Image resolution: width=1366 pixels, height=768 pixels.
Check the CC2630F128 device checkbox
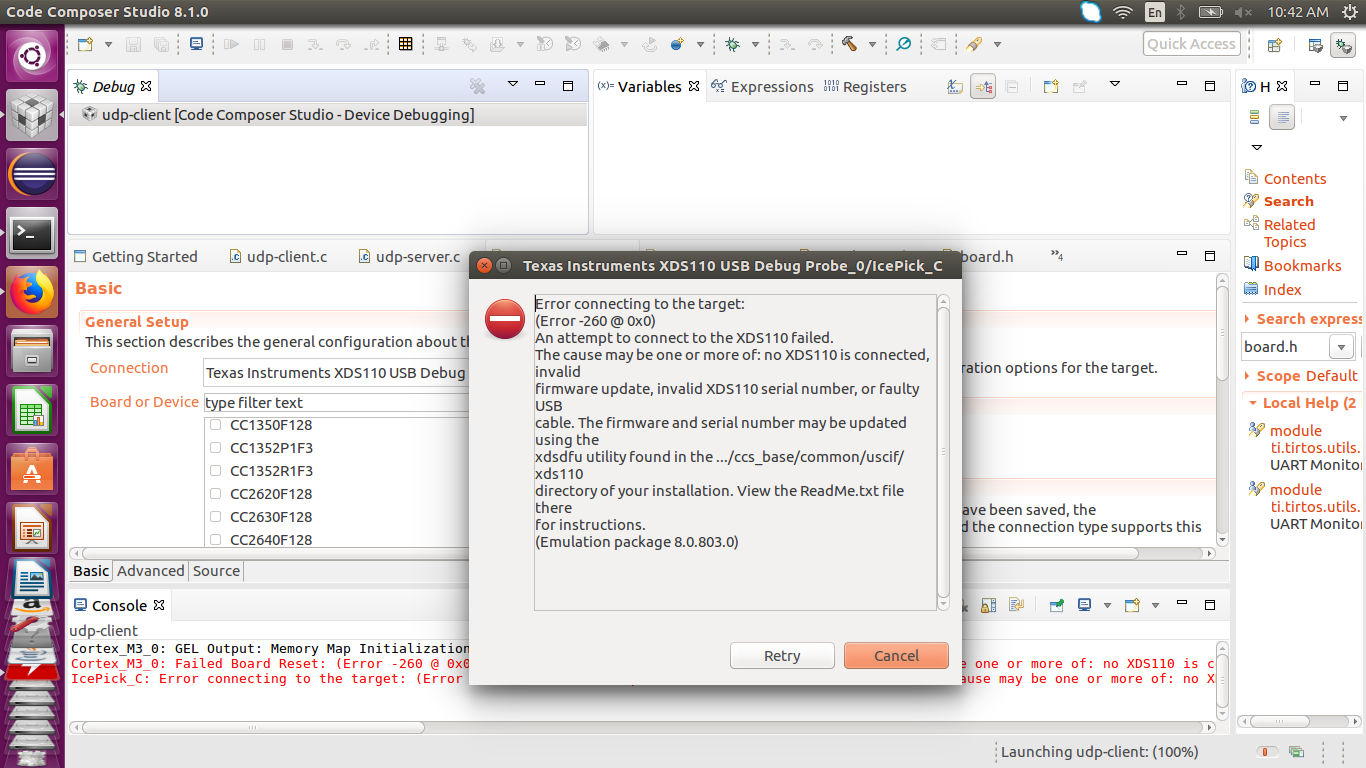pos(216,517)
